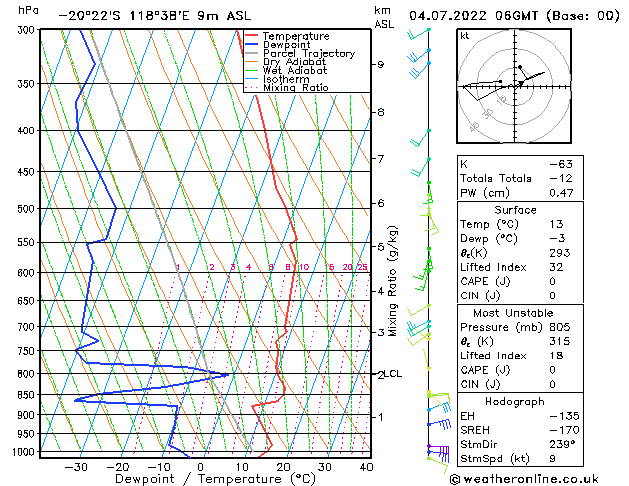The image size is (629, 486).
Task: Click the Surface Lifted Index value "32"
Action: [557, 267]
